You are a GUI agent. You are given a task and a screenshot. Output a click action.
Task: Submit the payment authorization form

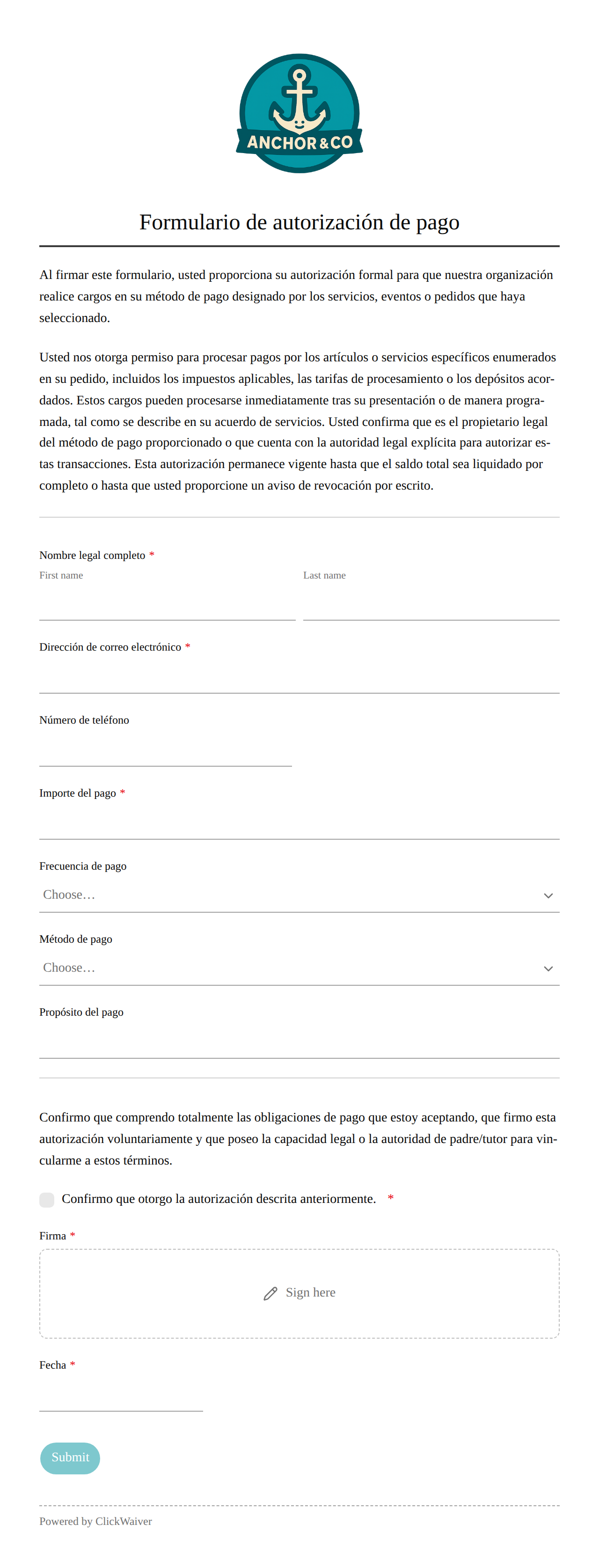click(x=70, y=1458)
